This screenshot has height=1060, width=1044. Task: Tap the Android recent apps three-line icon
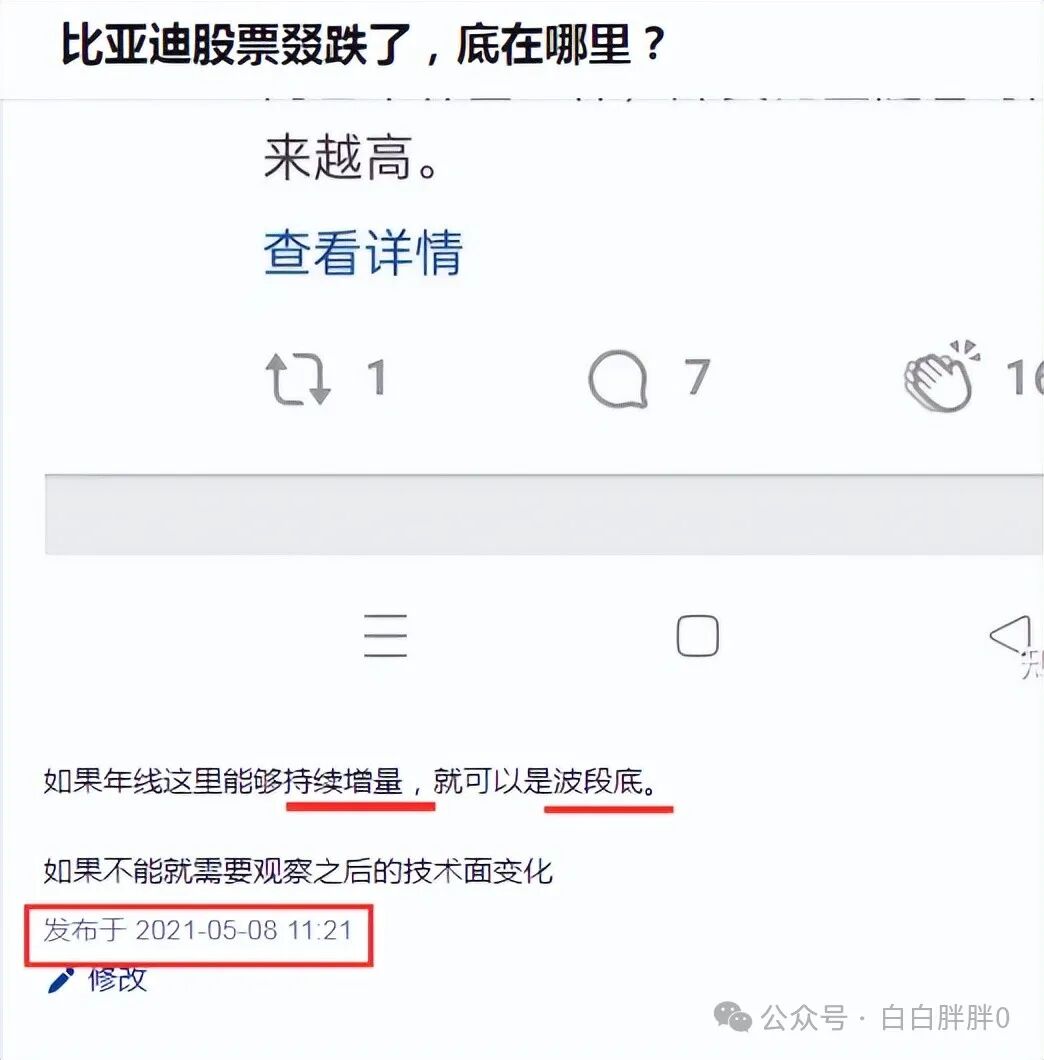(385, 635)
